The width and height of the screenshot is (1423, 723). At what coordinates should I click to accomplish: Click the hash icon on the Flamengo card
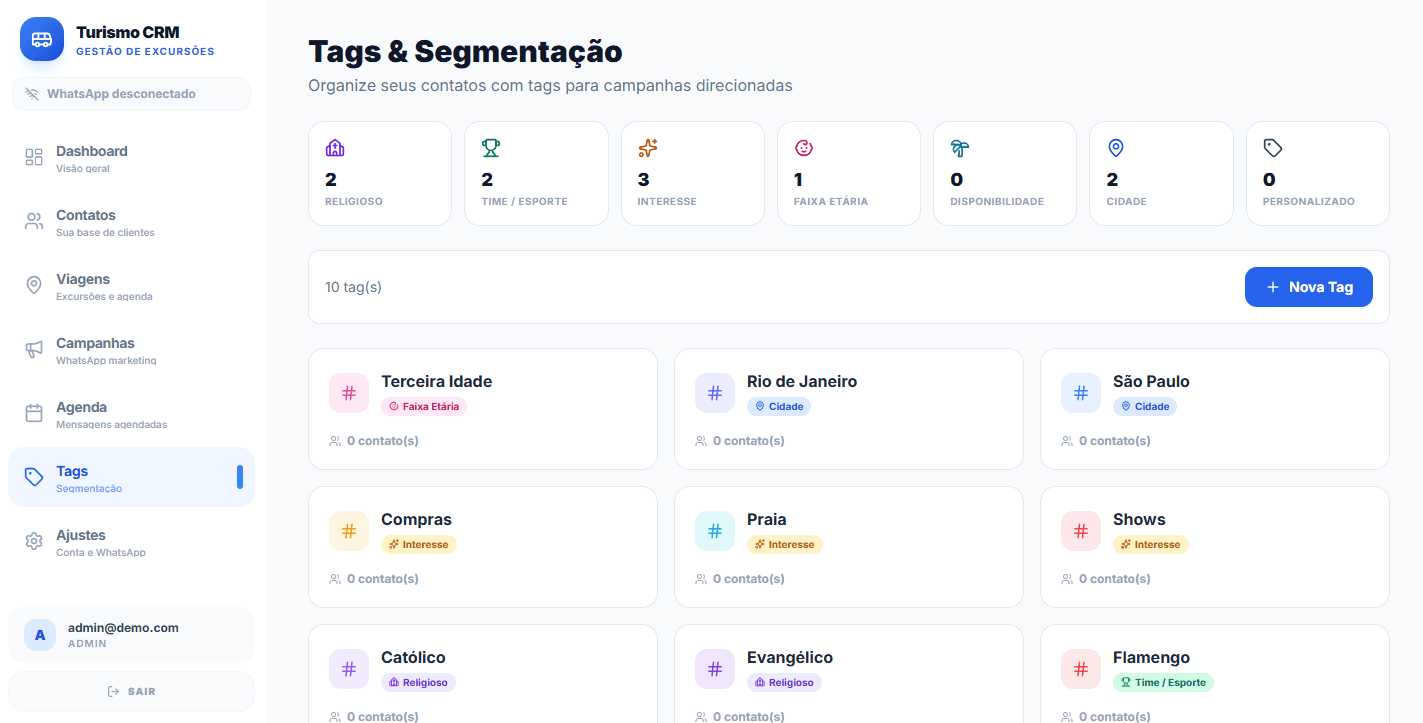coord(1080,669)
